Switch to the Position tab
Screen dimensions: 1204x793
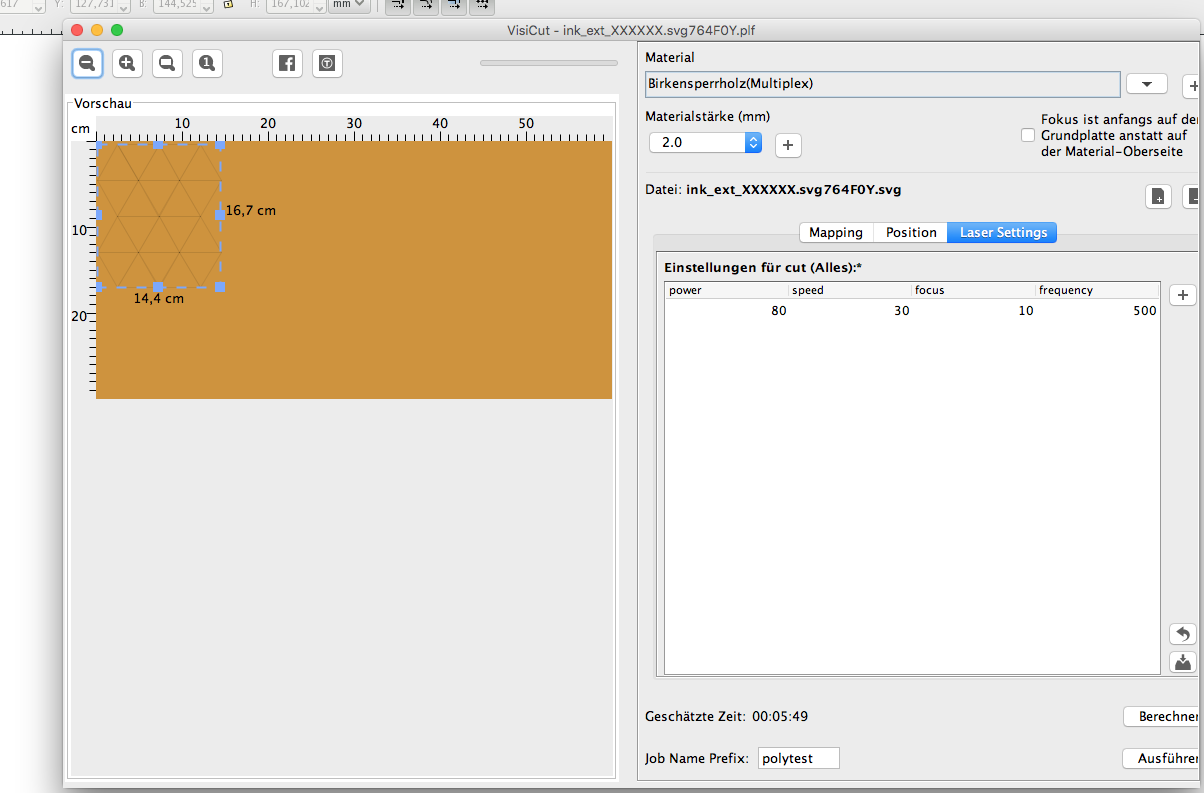tap(911, 232)
